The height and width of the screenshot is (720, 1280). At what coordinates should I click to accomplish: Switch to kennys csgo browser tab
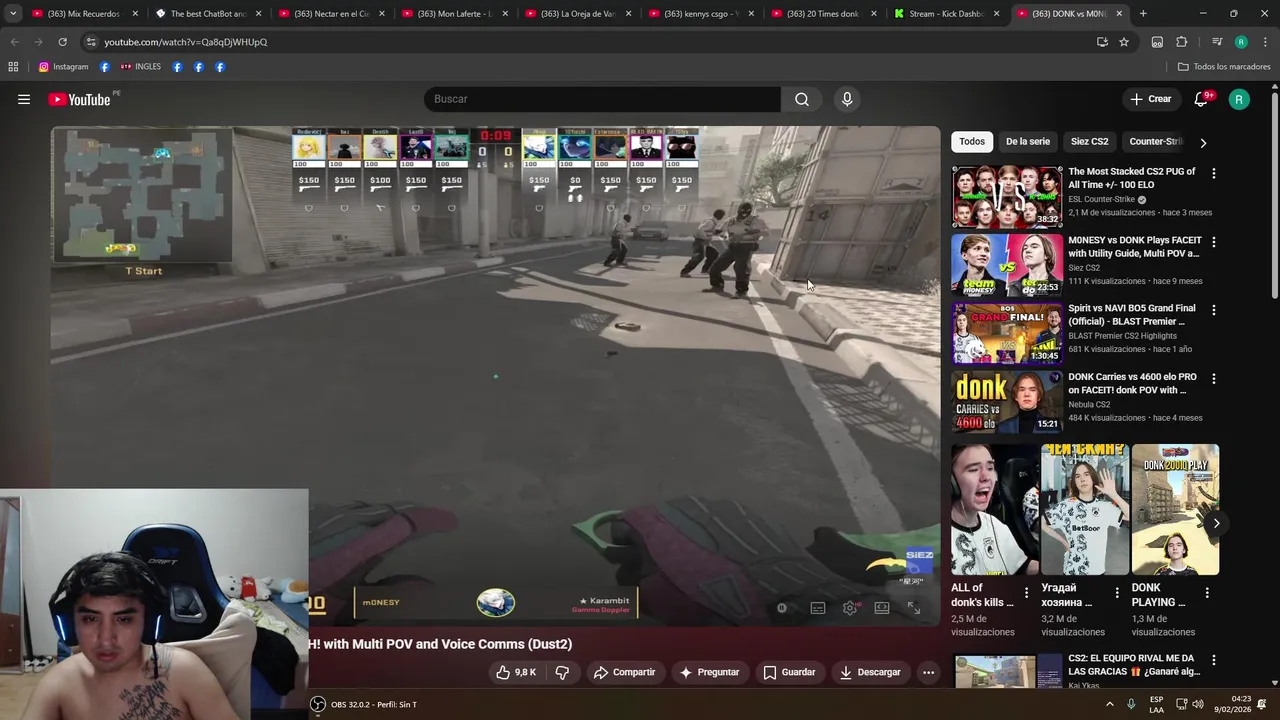pos(701,14)
